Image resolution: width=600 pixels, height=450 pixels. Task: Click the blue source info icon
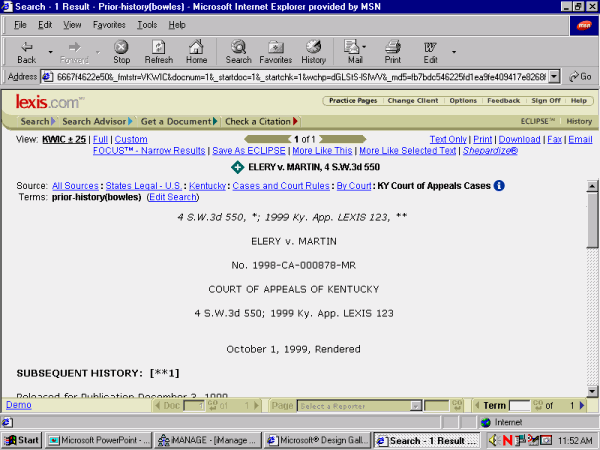499,185
